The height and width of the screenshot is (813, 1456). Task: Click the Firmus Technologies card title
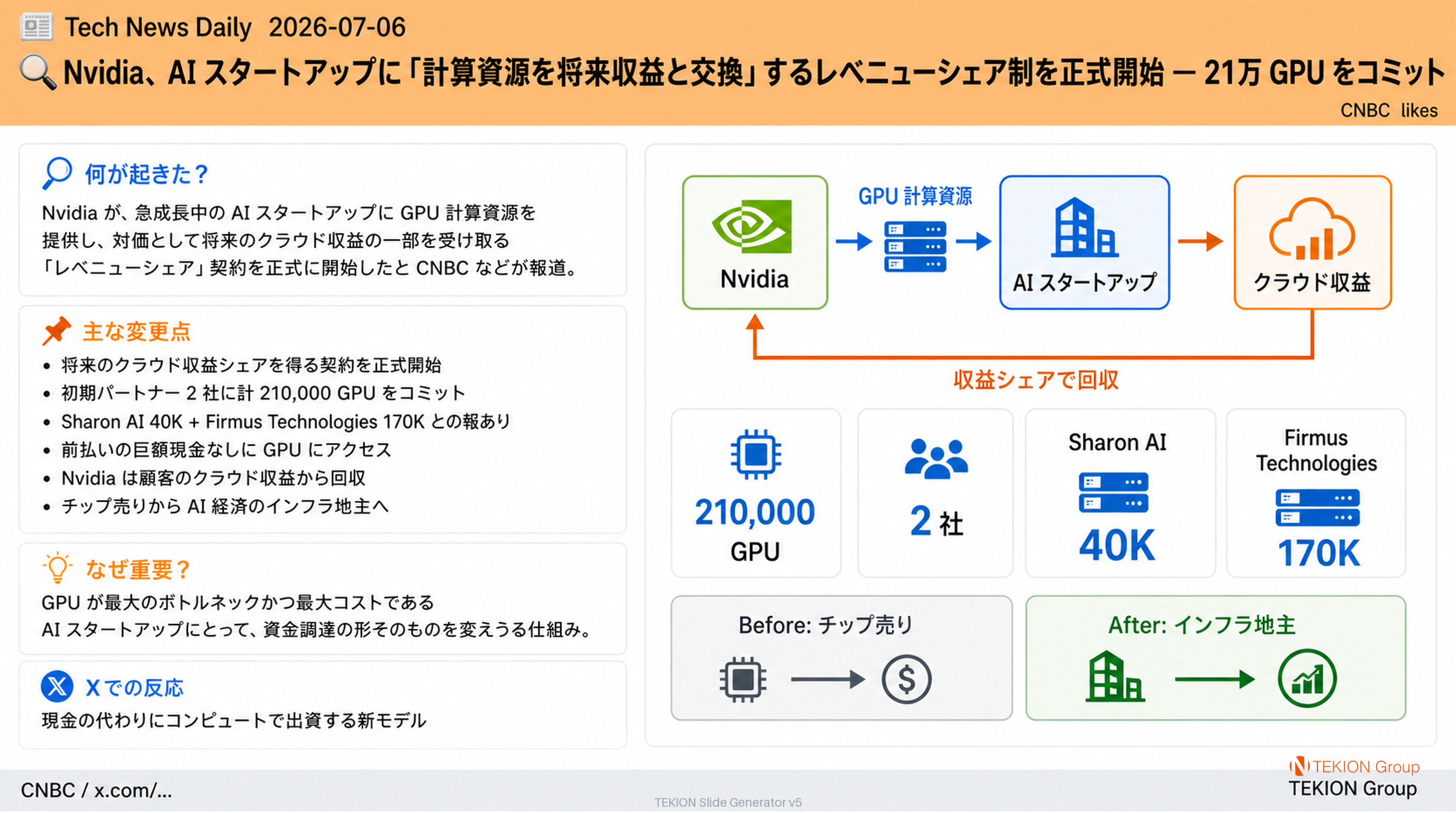(1316, 450)
